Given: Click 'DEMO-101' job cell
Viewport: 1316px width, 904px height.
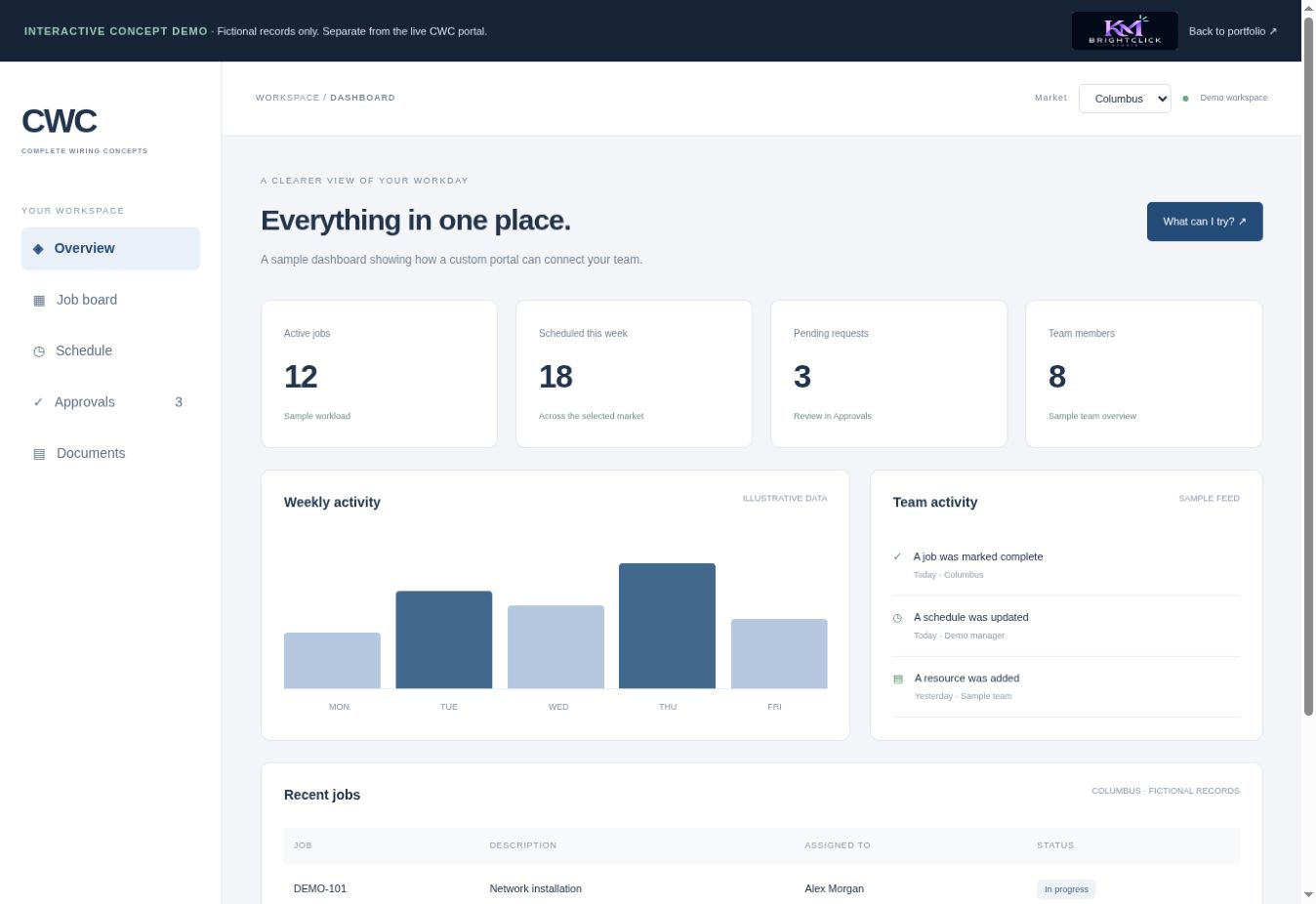Looking at the screenshot, I should coord(320,889).
